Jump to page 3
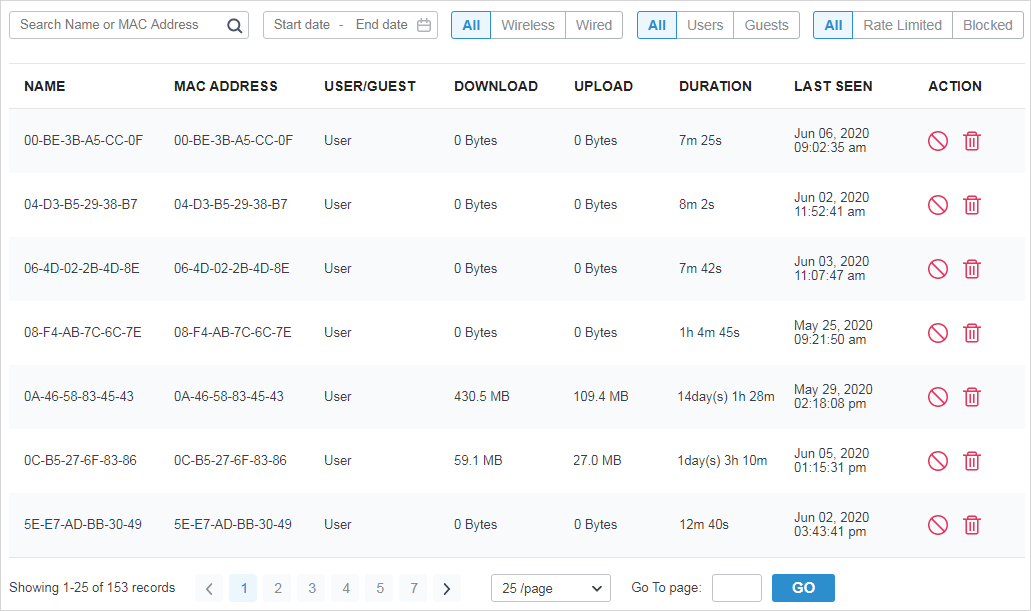Viewport: 1031px width, 611px height. (x=312, y=589)
